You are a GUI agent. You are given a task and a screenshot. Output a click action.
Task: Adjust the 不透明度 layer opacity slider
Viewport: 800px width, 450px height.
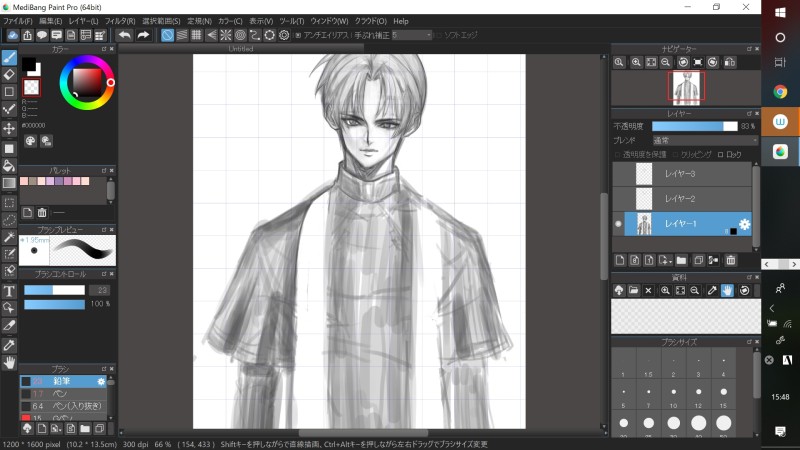coord(694,126)
